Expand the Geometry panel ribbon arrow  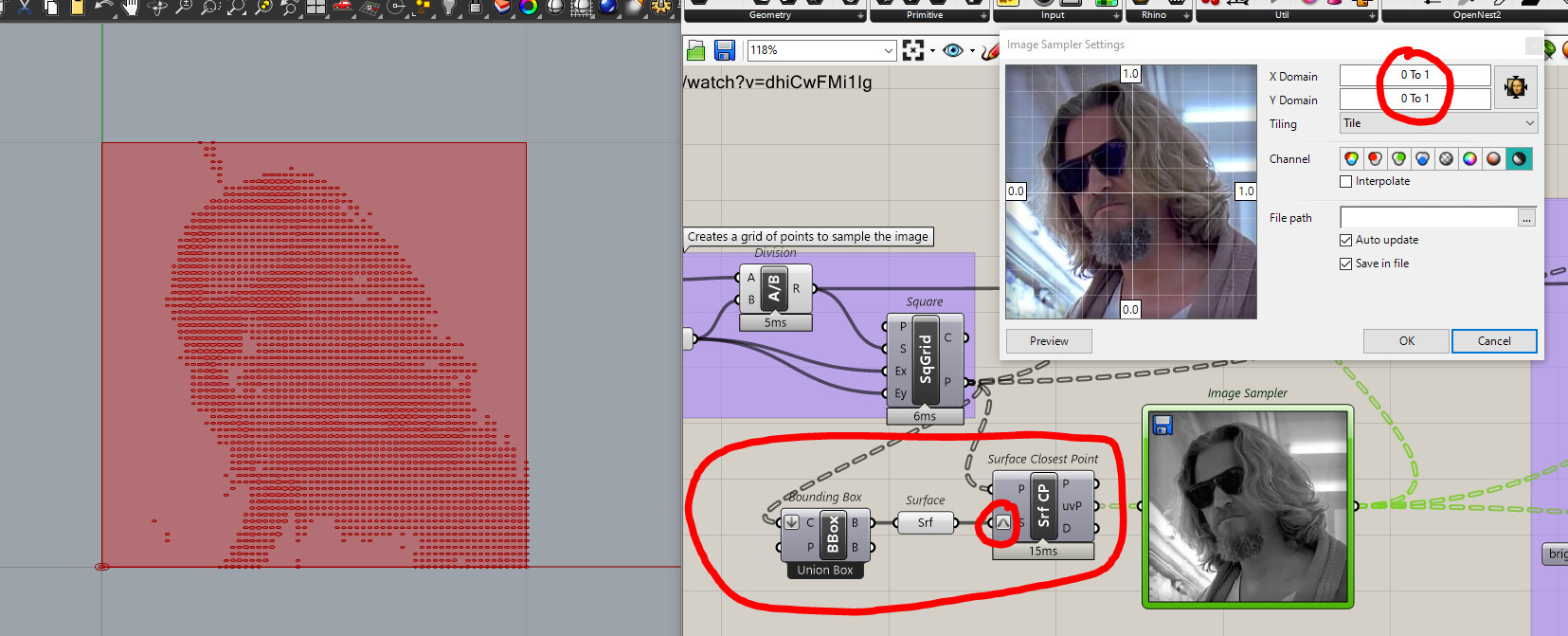pos(861,16)
